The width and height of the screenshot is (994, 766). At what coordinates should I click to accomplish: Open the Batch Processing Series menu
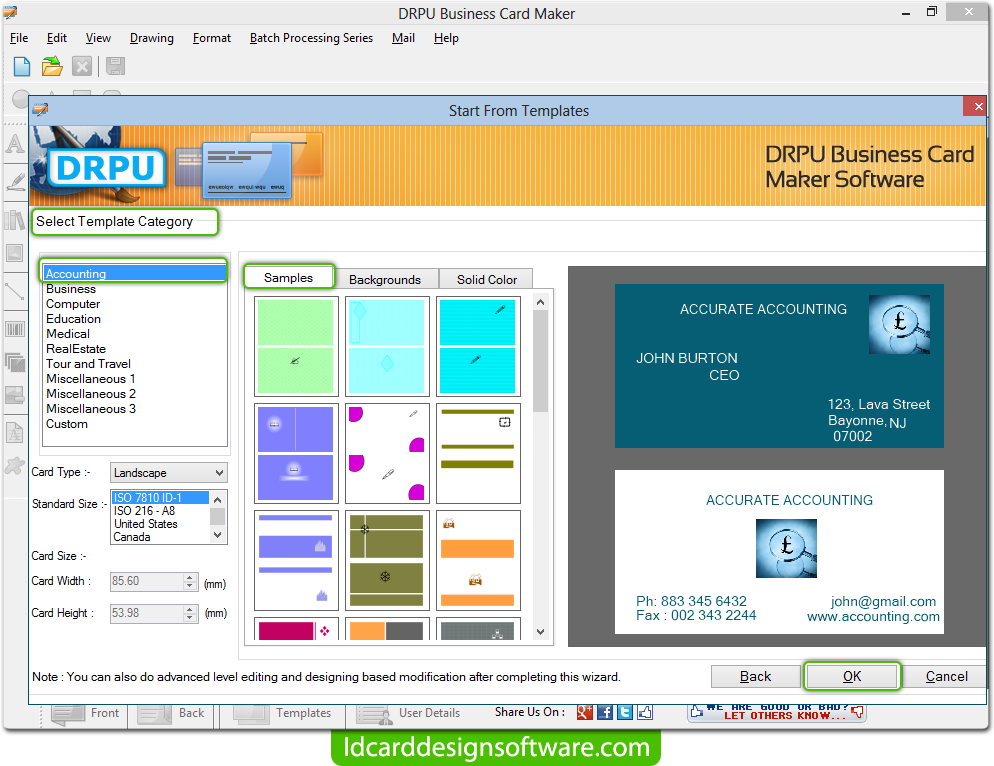pos(311,38)
